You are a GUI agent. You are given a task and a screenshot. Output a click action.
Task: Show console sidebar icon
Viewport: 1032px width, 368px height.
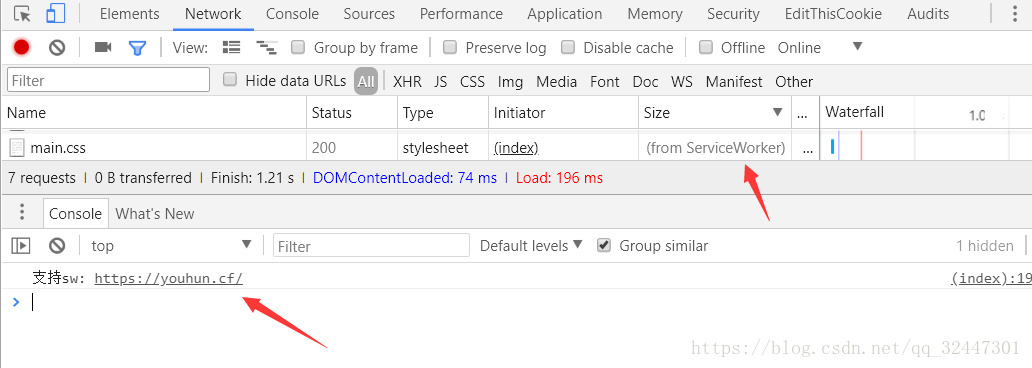(21, 246)
